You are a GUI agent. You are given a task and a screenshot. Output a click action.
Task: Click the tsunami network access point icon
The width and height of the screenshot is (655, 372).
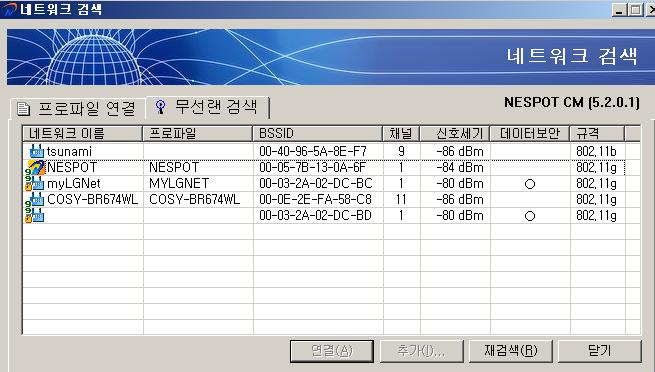click(37, 151)
